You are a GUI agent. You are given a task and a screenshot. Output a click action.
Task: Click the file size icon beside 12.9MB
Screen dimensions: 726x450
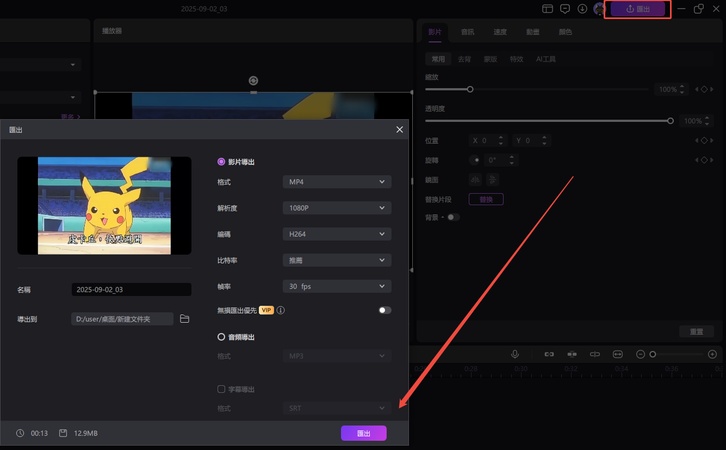tap(63, 433)
